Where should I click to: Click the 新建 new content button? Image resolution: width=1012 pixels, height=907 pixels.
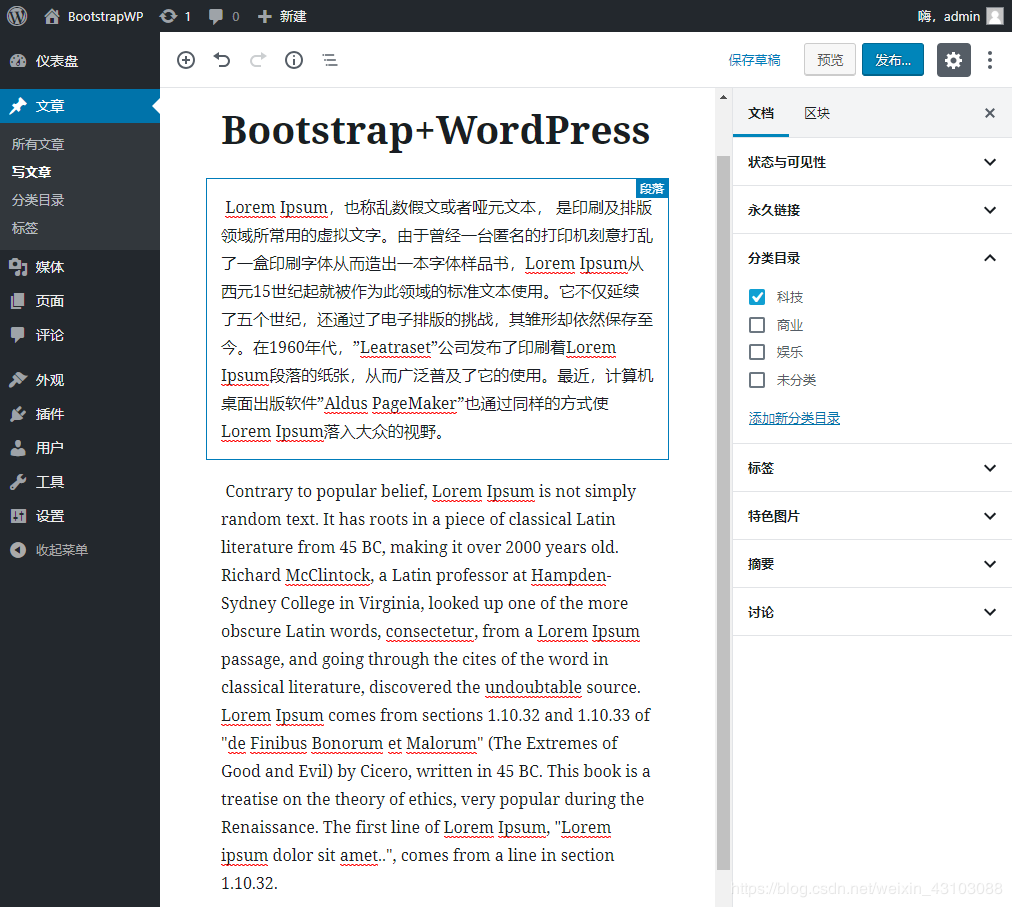pos(282,16)
